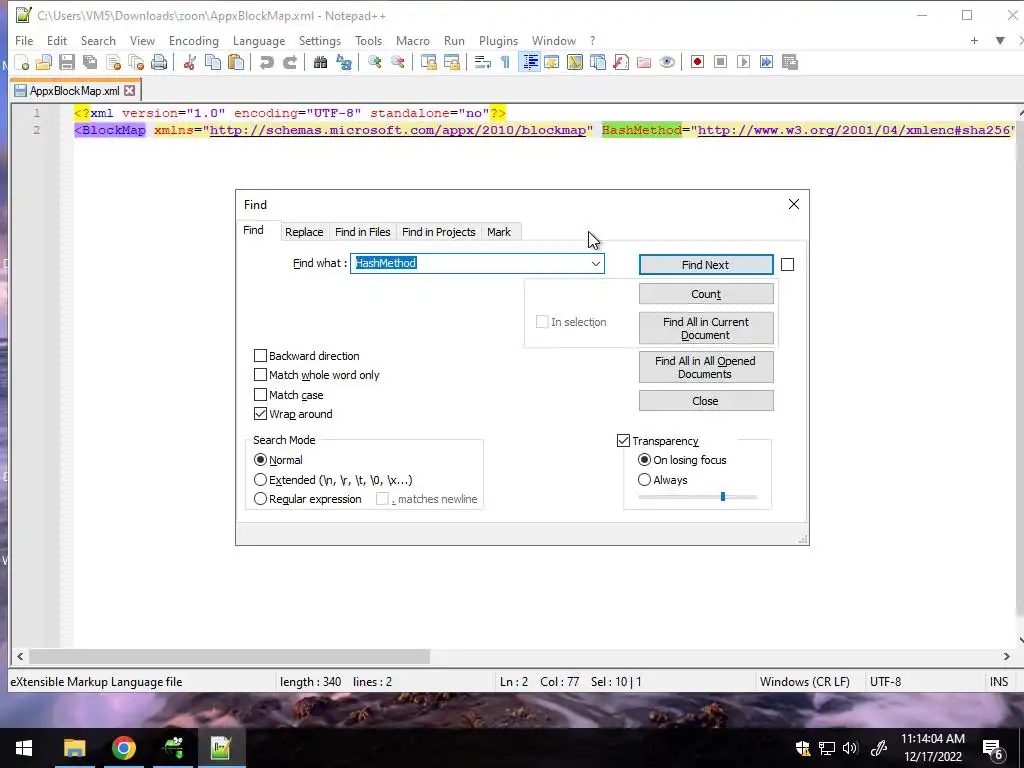The image size is (1024, 768).
Task: Click the UTF-8 status bar entry
Action: click(x=886, y=682)
